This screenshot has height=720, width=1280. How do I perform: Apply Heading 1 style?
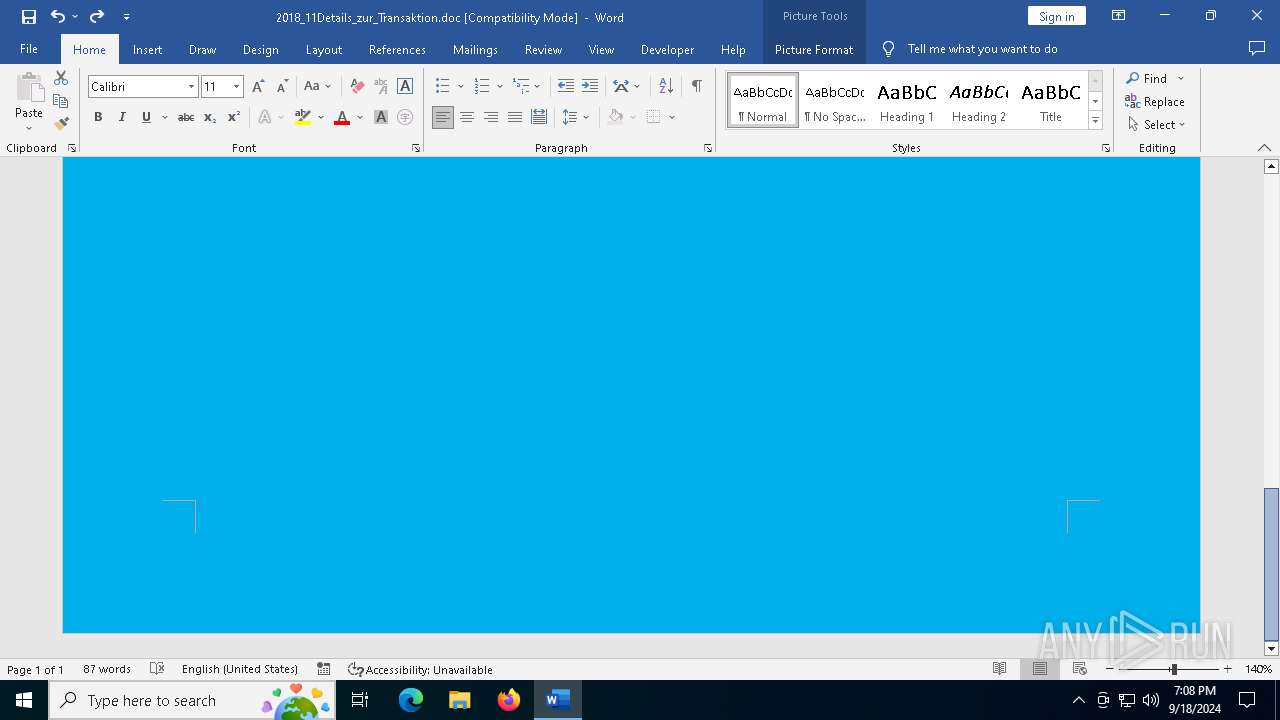pyautogui.click(x=907, y=100)
